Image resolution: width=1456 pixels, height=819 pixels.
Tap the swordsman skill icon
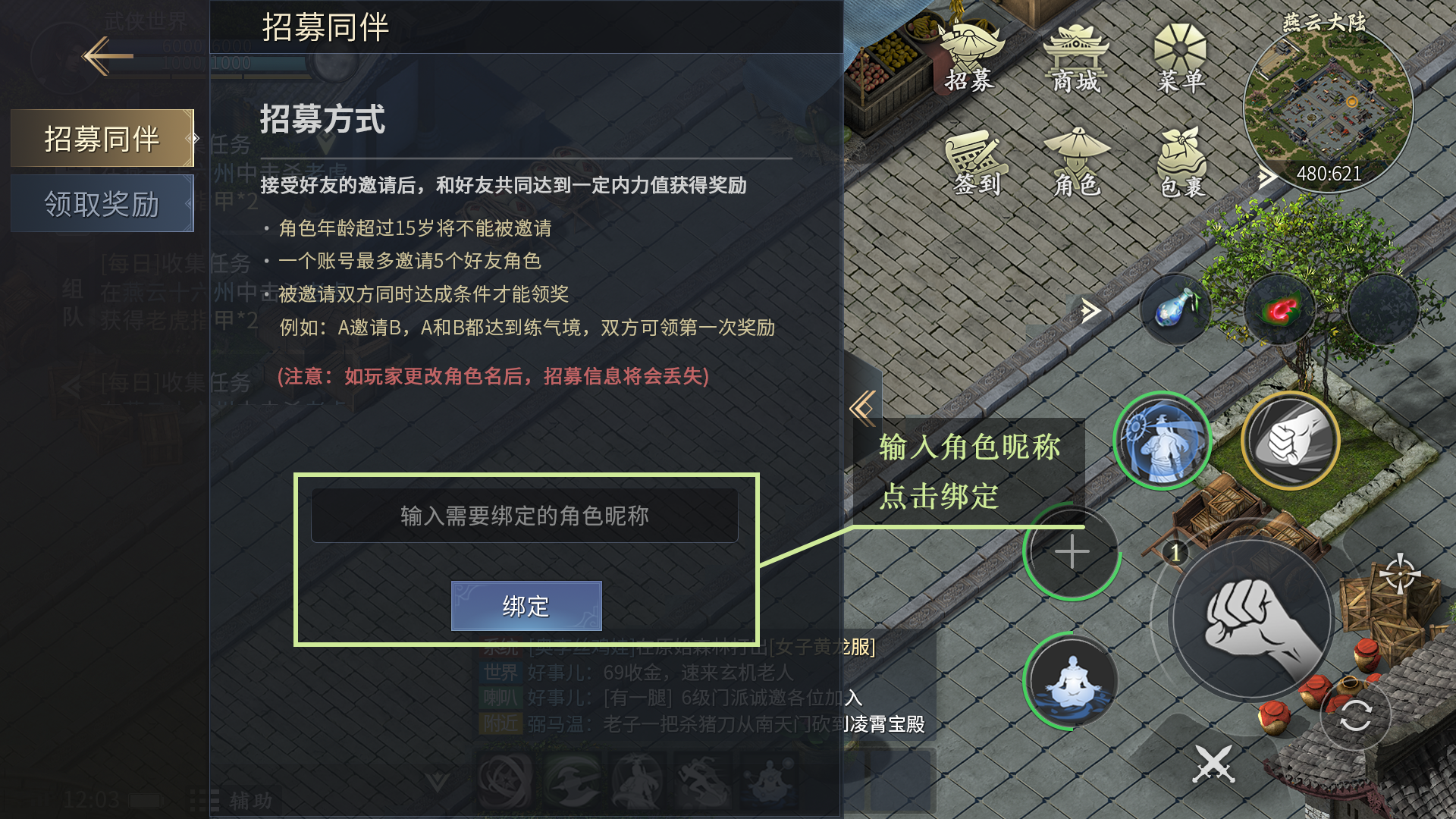coord(1162,441)
